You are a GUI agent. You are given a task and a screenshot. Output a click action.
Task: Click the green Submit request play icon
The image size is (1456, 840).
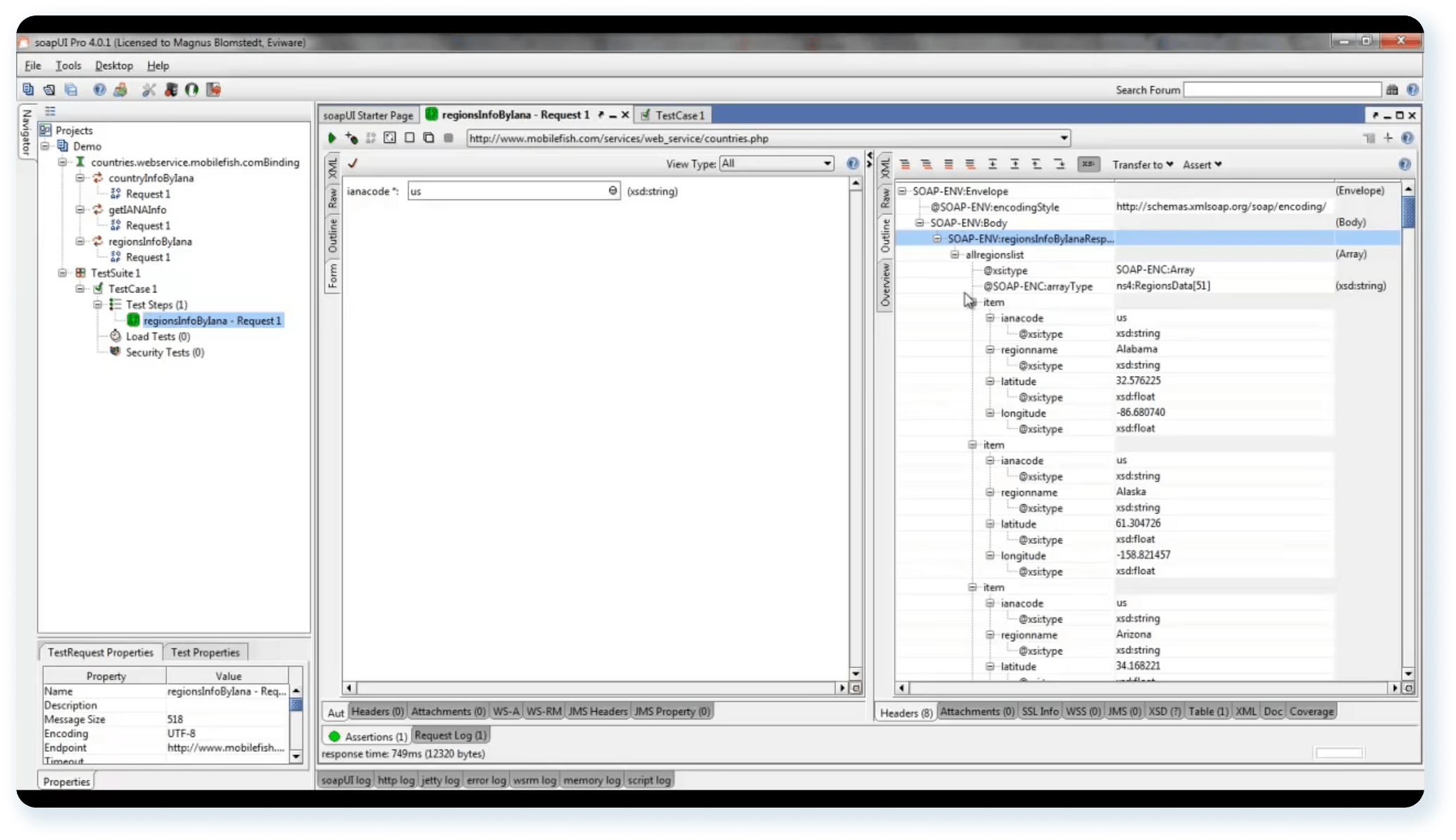point(332,138)
